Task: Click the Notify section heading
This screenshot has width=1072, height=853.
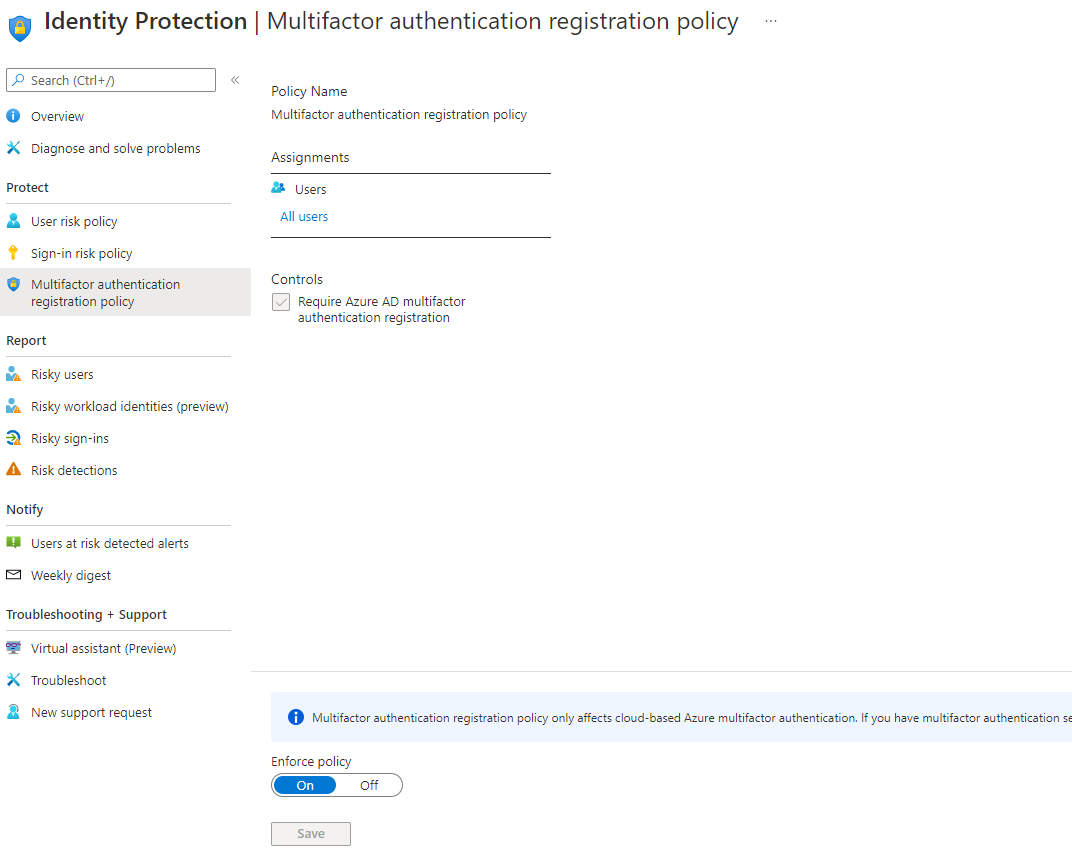Action: [x=25, y=509]
